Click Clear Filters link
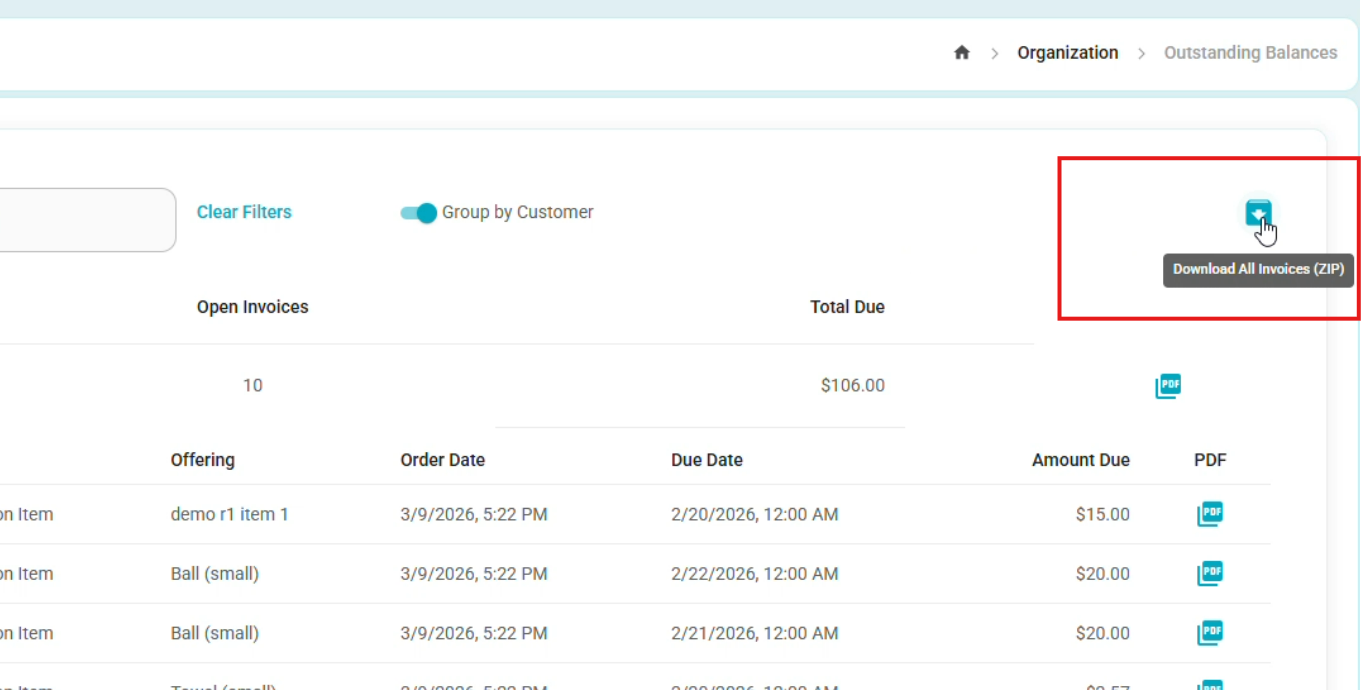 244,212
